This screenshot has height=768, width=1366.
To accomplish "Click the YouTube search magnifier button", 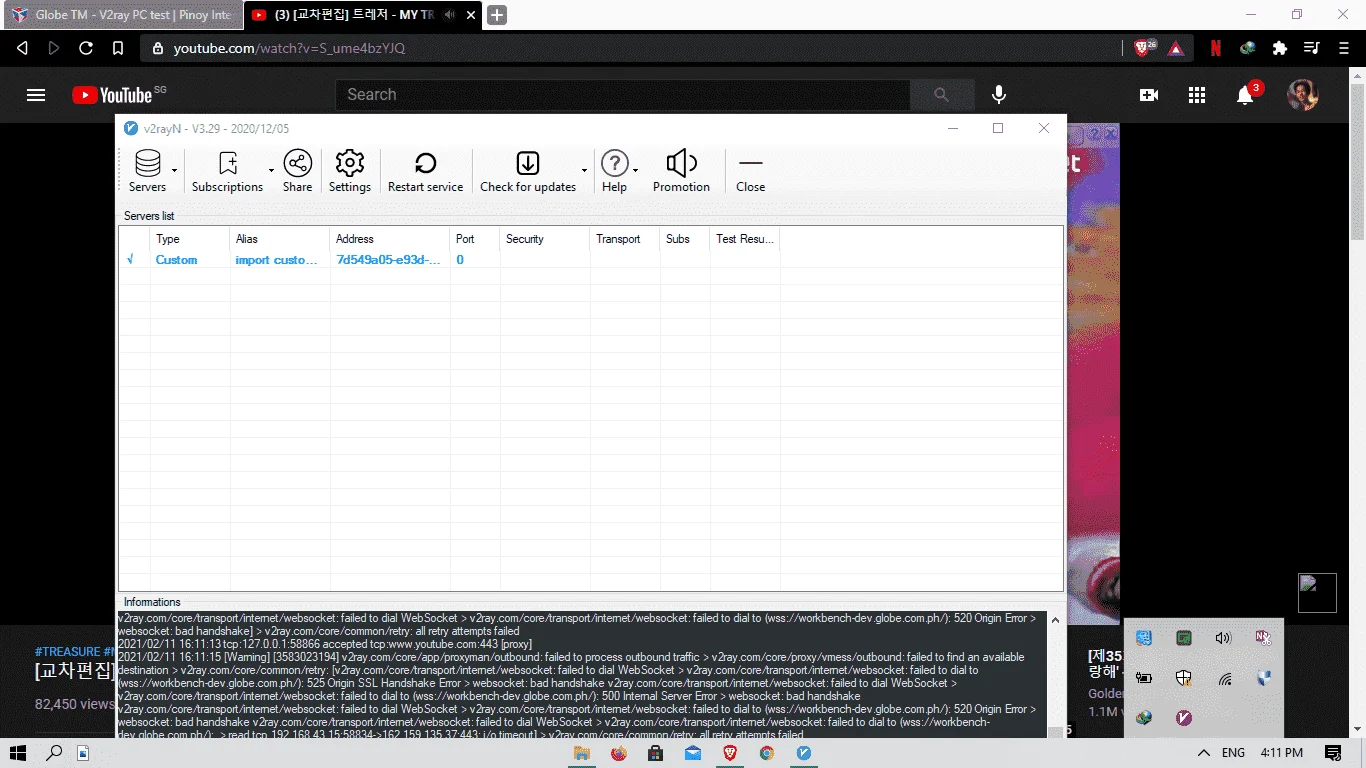I will click(942, 95).
